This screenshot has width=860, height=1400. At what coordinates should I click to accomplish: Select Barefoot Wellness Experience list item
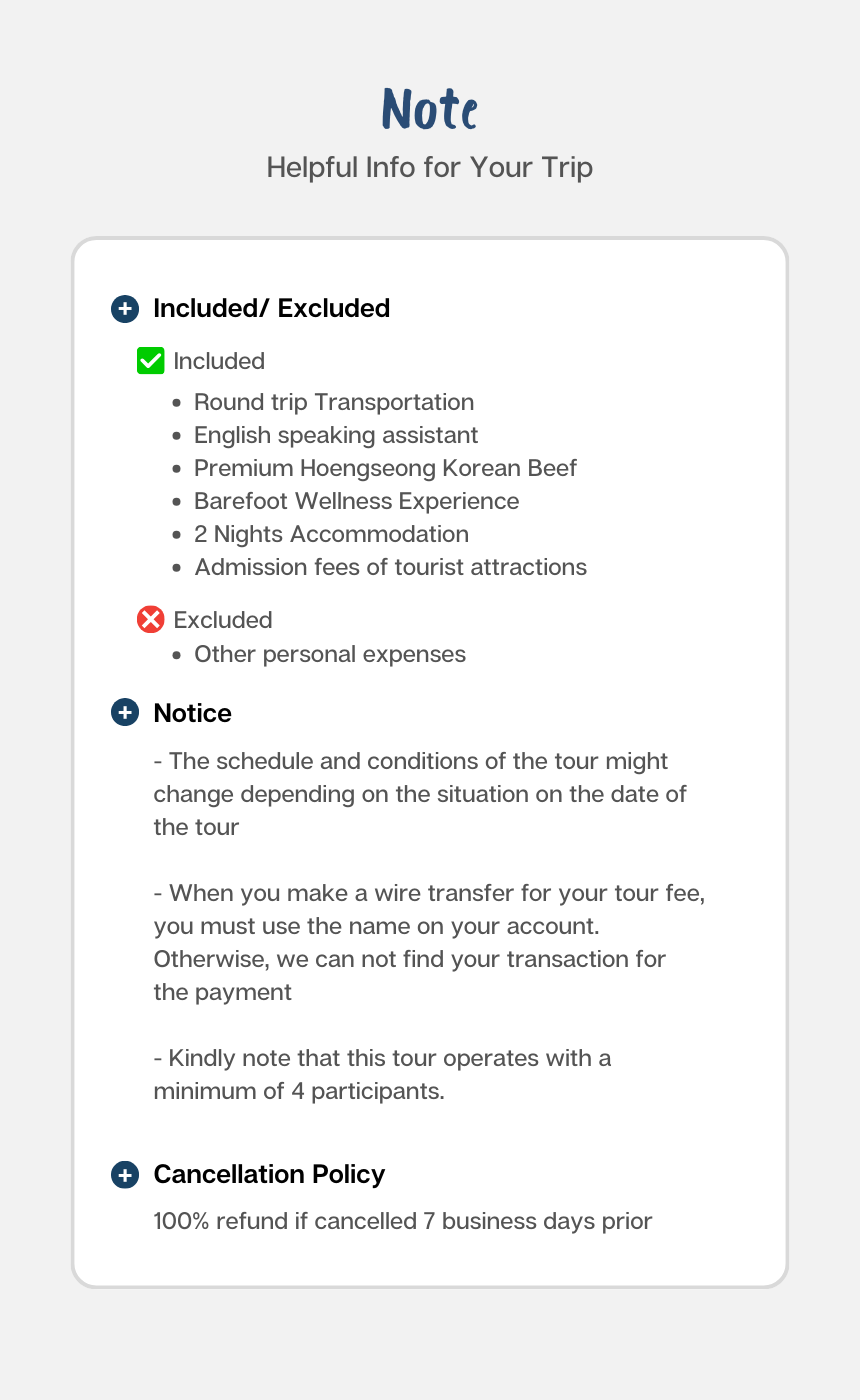pyautogui.click(x=356, y=501)
